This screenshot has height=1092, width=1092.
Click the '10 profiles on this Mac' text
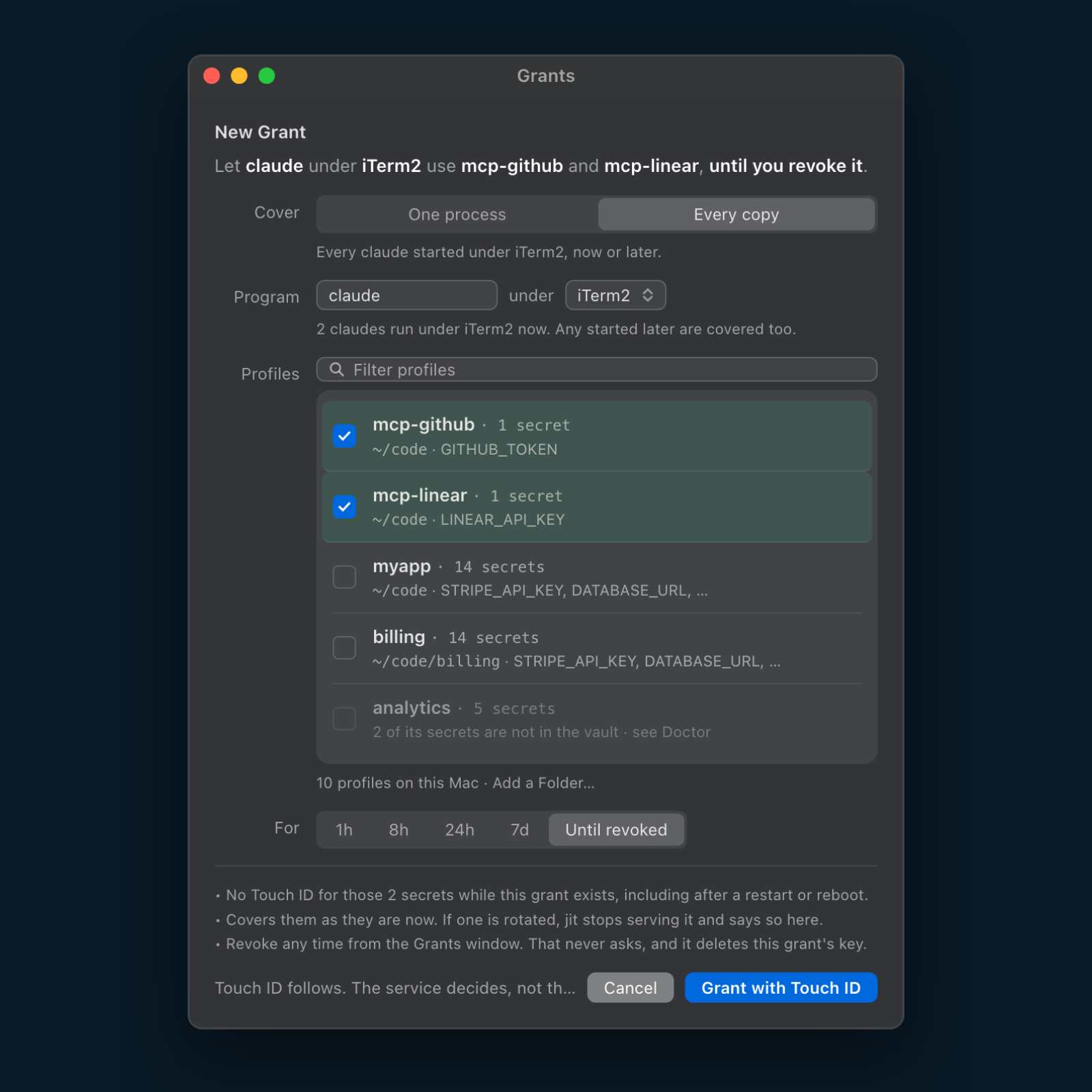pos(397,783)
